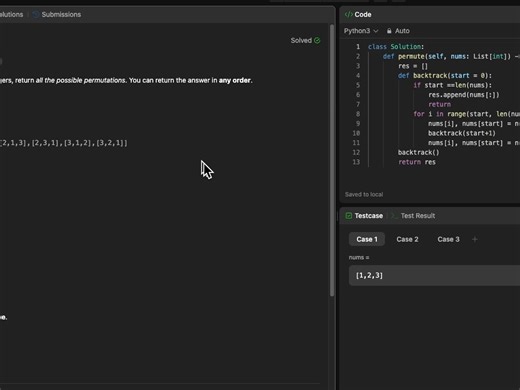Viewport: 520px width, 390px height.
Task: Click code line 12 'backtrack()'
Action: pos(418,153)
